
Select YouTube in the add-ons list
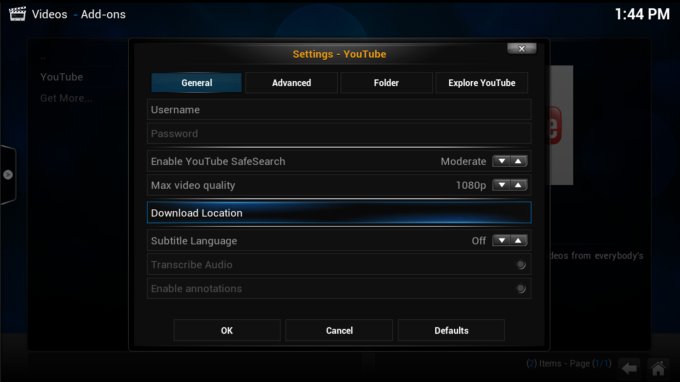coord(62,77)
